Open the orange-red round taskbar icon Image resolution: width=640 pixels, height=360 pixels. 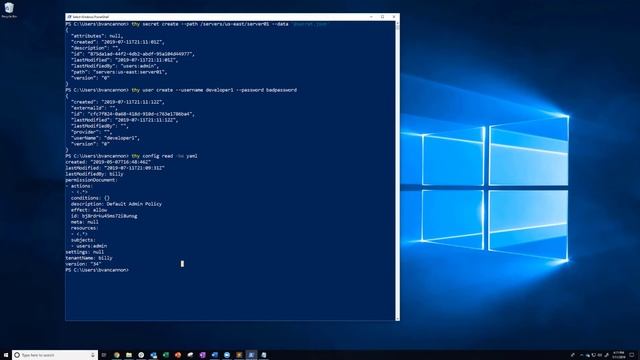[178, 355]
